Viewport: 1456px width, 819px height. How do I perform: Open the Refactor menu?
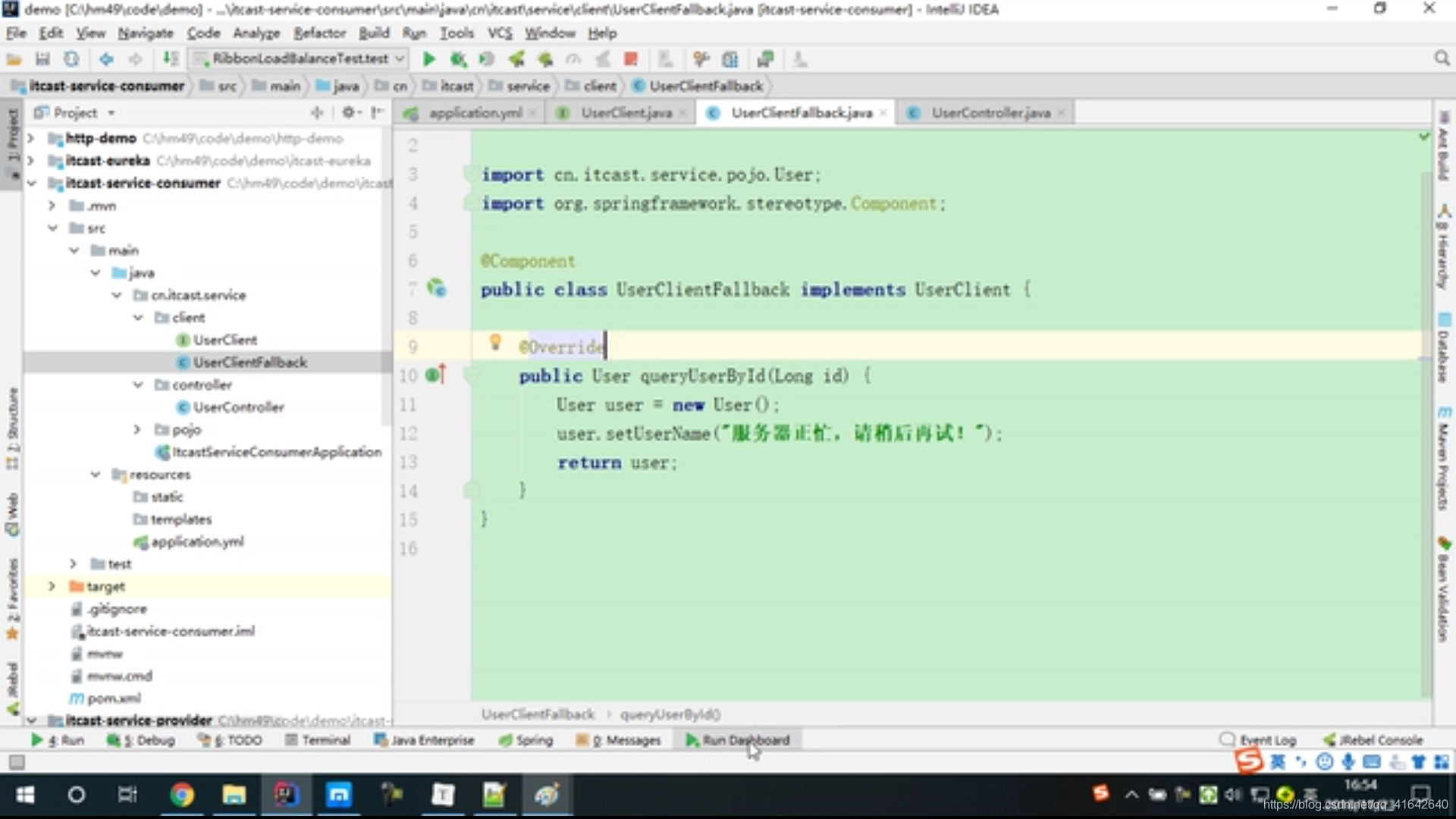tap(319, 33)
